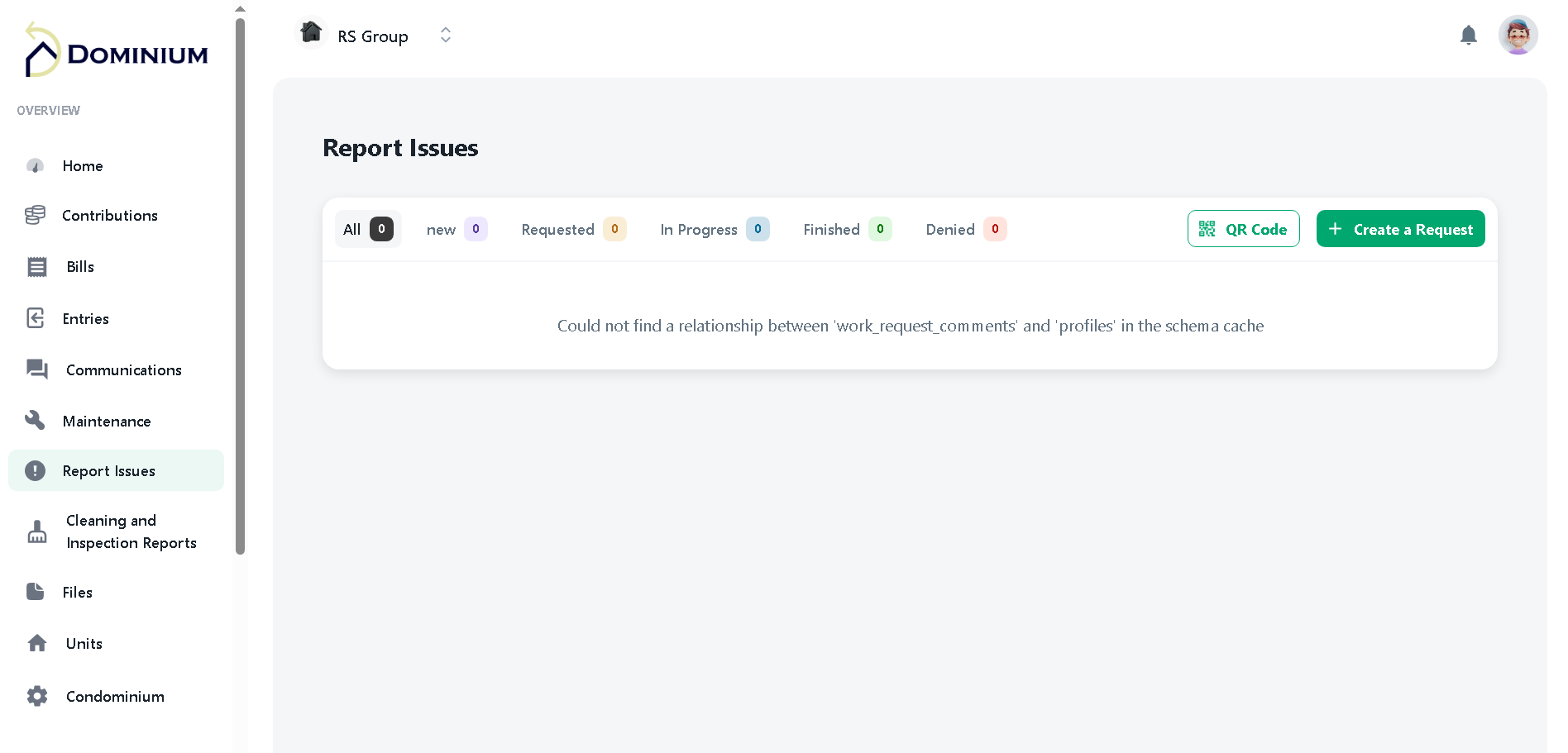
Task: Select the Report Issues exclamation icon
Action: 36,470
